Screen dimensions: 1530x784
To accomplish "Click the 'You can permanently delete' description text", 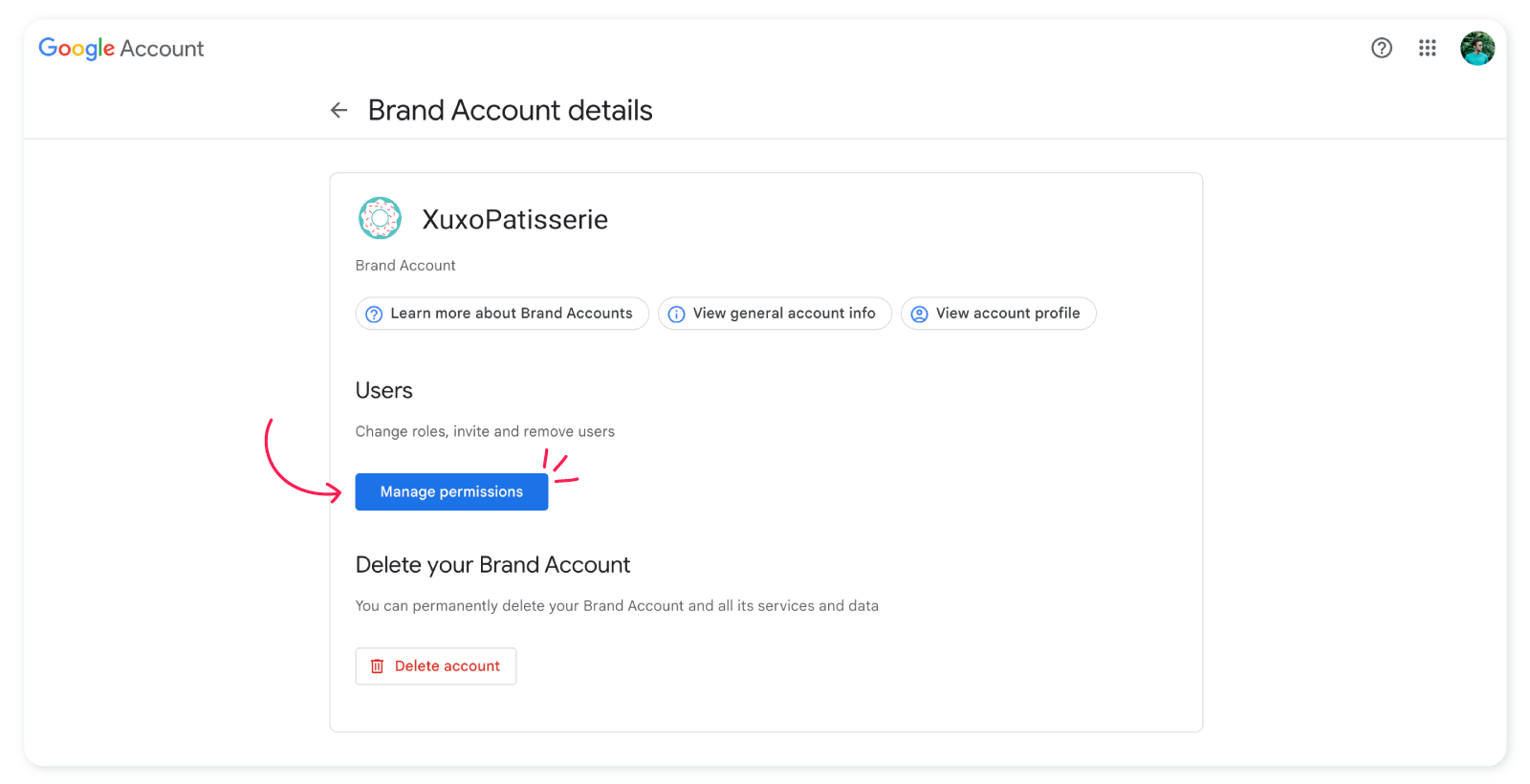I will point(617,606).
